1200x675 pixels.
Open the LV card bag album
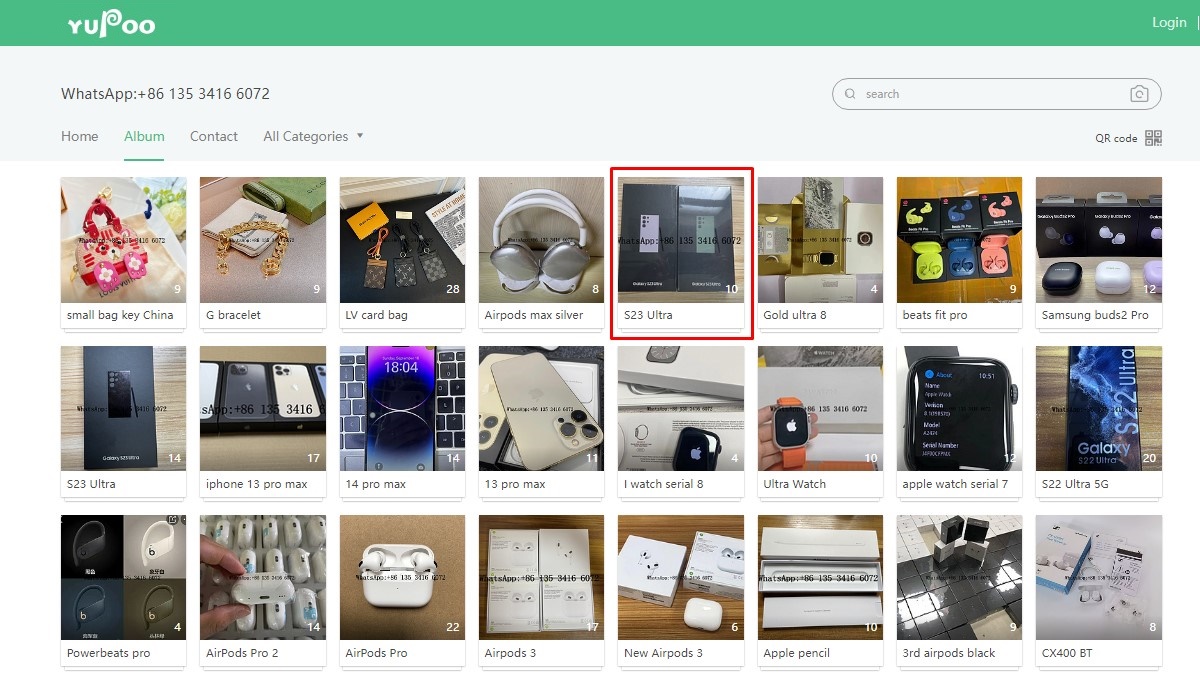(x=402, y=240)
